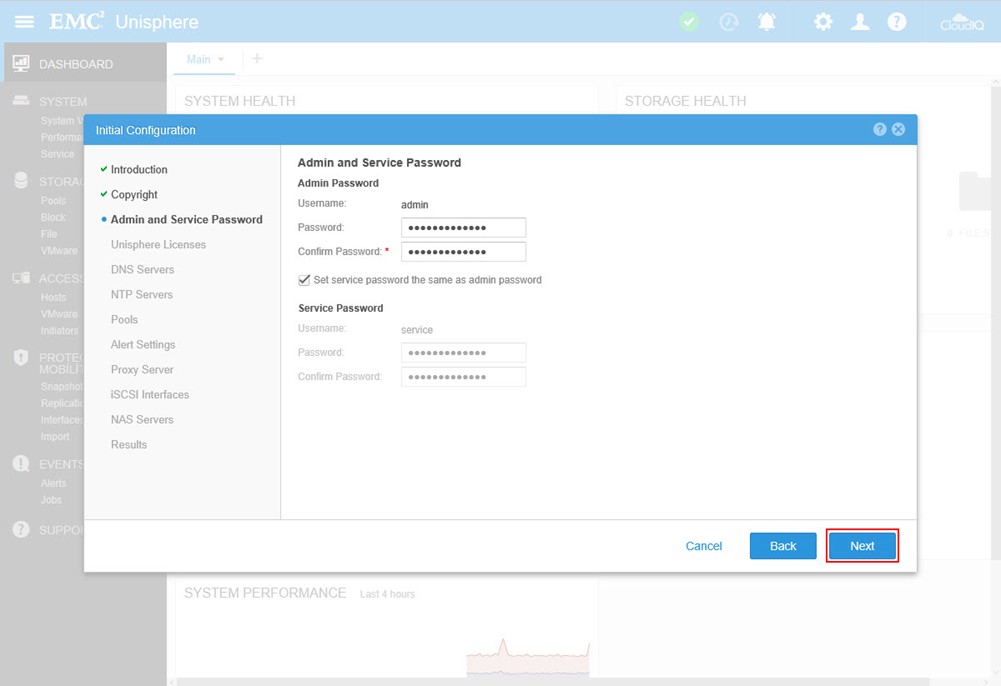This screenshot has width=1001, height=686.
Task: Click the 'Admin and Service Password' page heading
Action: pos(379,163)
